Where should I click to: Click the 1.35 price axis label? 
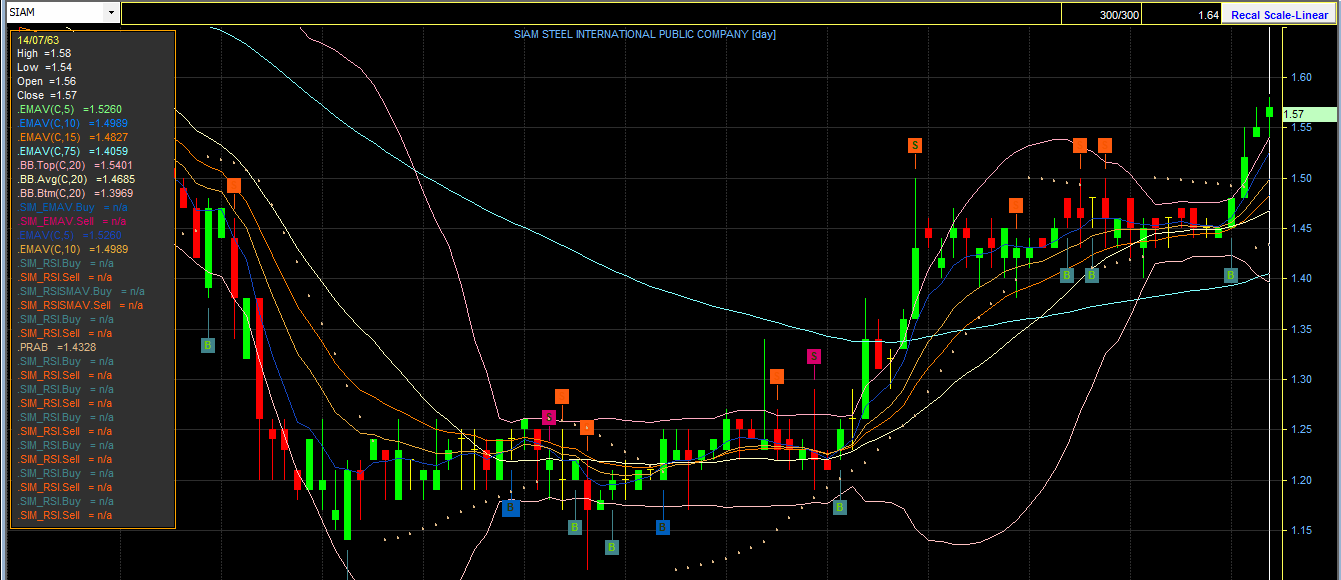[1300, 328]
